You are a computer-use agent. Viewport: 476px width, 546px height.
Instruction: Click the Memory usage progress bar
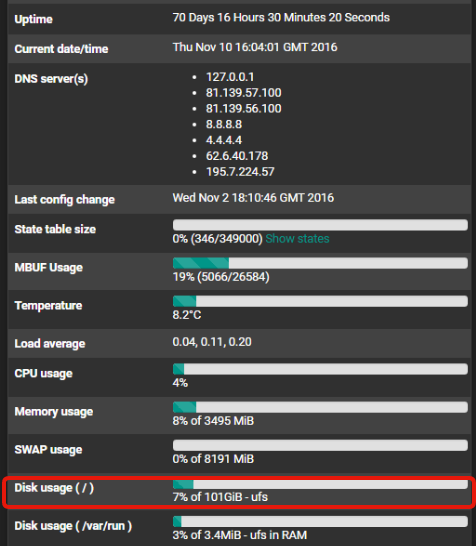click(x=320, y=407)
